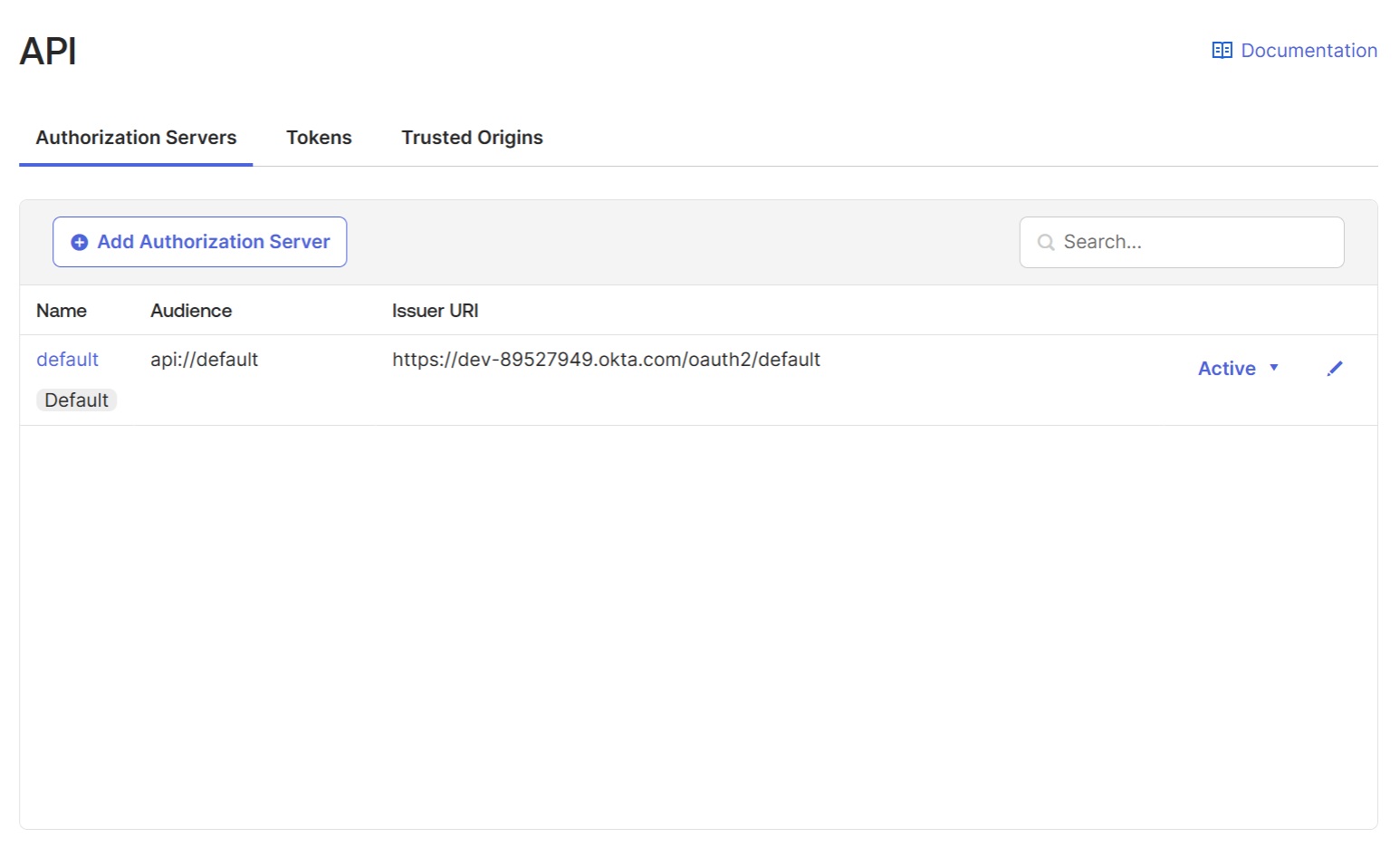The image size is (1400, 867).
Task: Open the default authorization server
Action: coord(67,359)
